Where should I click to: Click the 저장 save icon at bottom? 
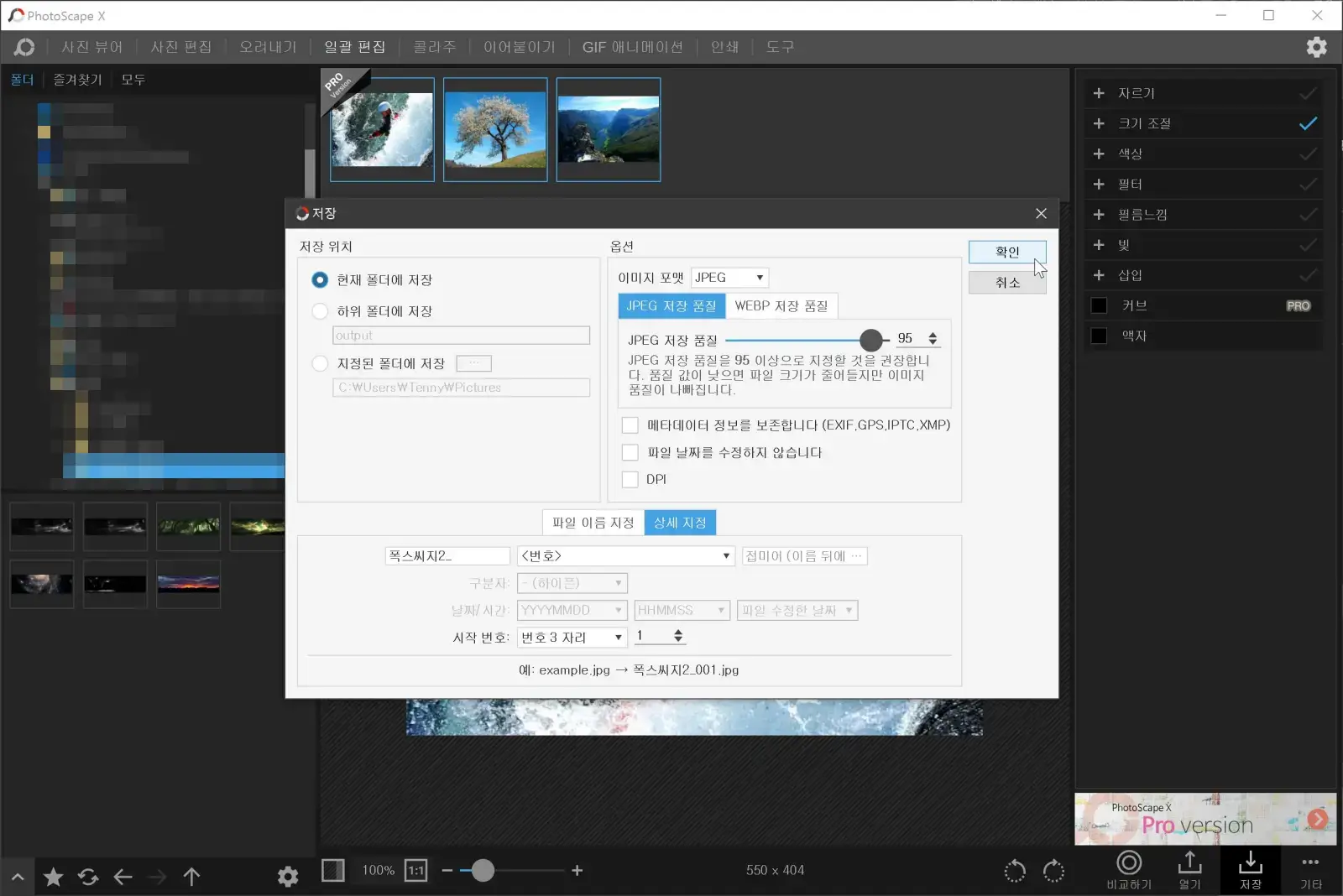(1251, 870)
